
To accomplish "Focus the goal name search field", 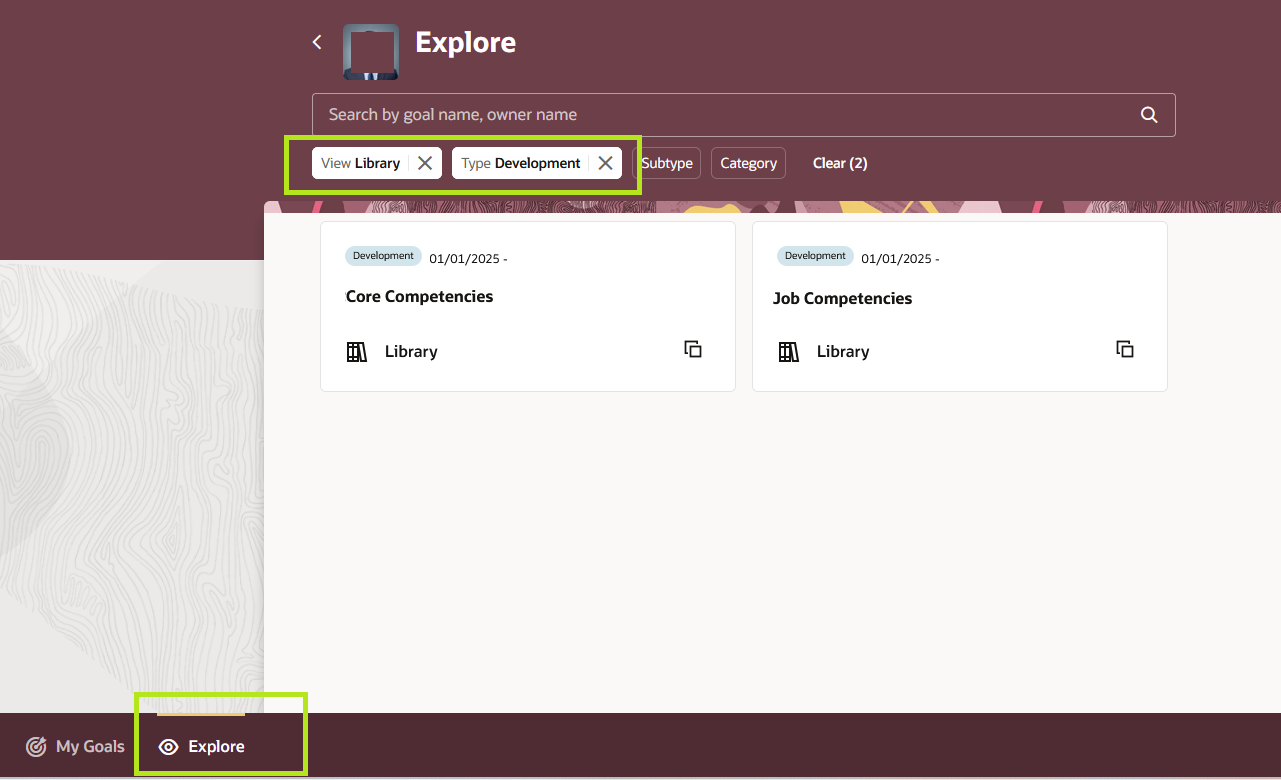I will (743, 115).
